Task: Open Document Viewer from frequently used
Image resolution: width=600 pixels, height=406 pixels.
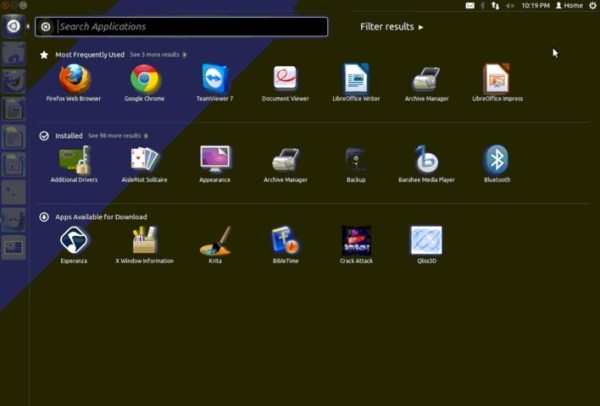Action: pyautogui.click(x=286, y=78)
